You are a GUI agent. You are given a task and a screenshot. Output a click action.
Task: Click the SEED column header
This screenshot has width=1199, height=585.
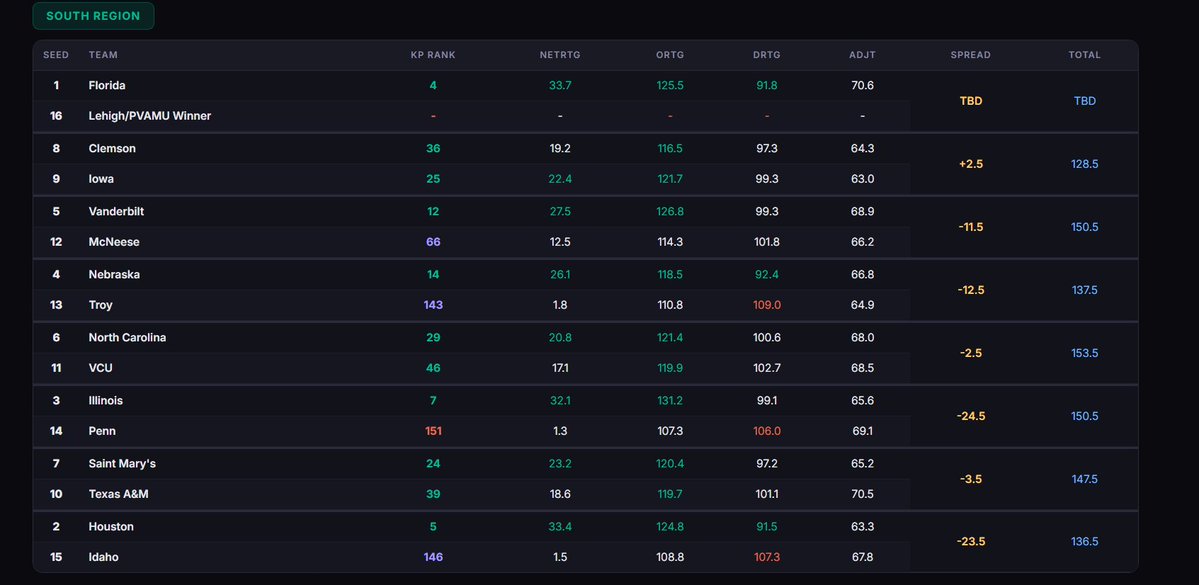56,55
